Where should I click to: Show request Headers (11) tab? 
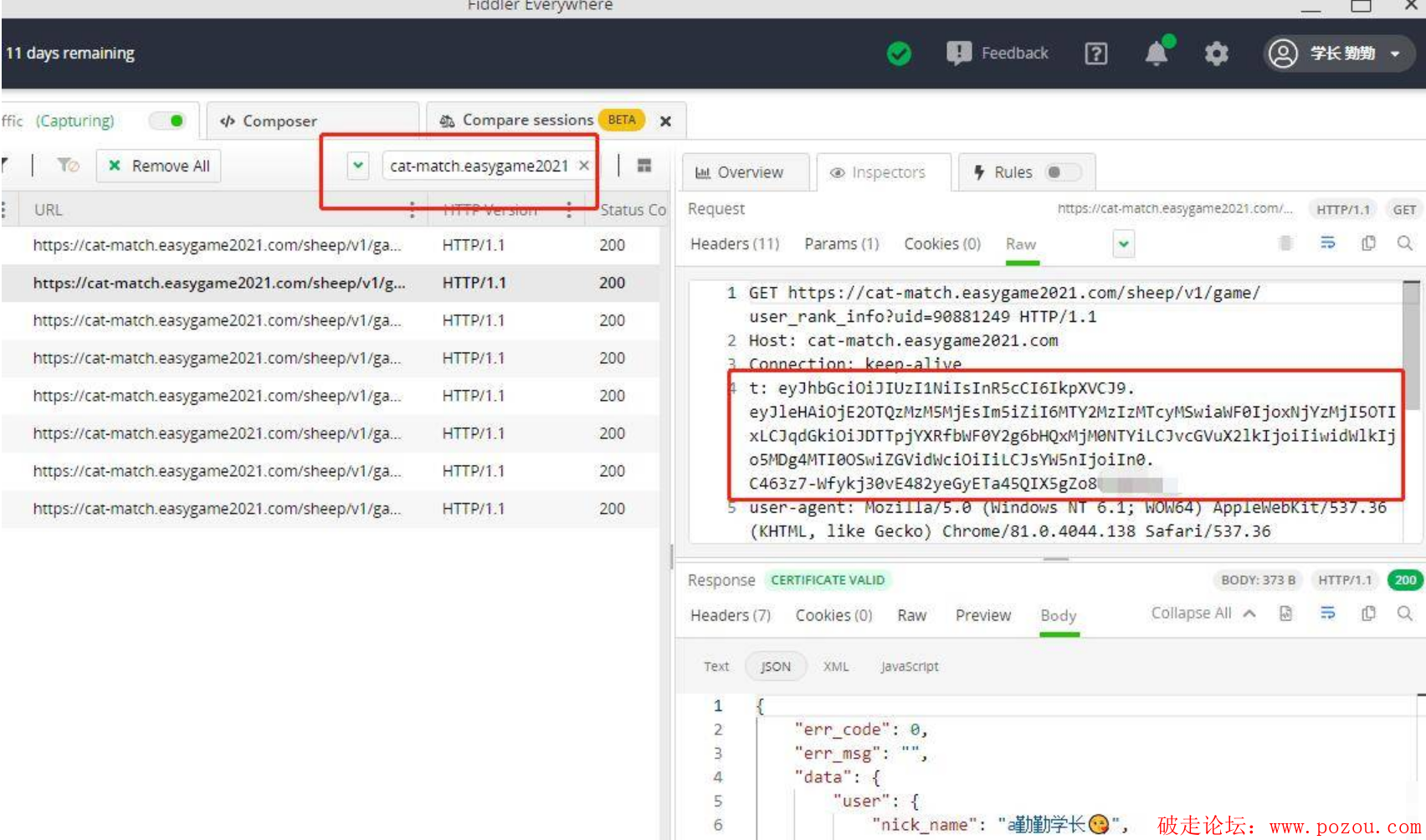pyautogui.click(x=735, y=244)
